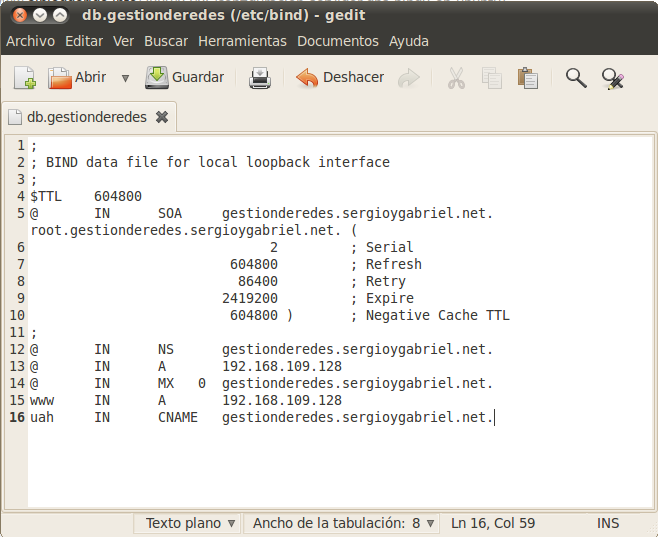Click 'uah' host on line 16
The height and width of the screenshot is (537, 658).
point(42,417)
